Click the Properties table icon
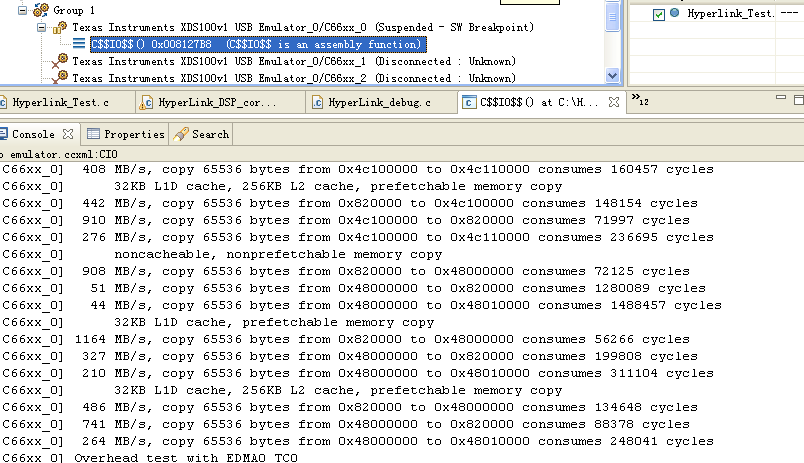This screenshot has height=463, width=804. [93, 134]
